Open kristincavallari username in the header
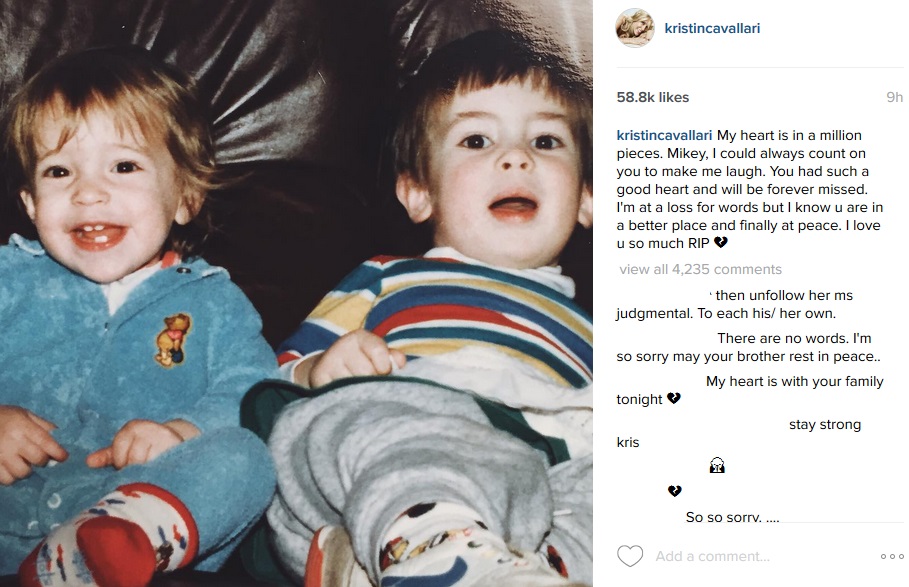The height and width of the screenshot is (587, 909). click(x=712, y=28)
